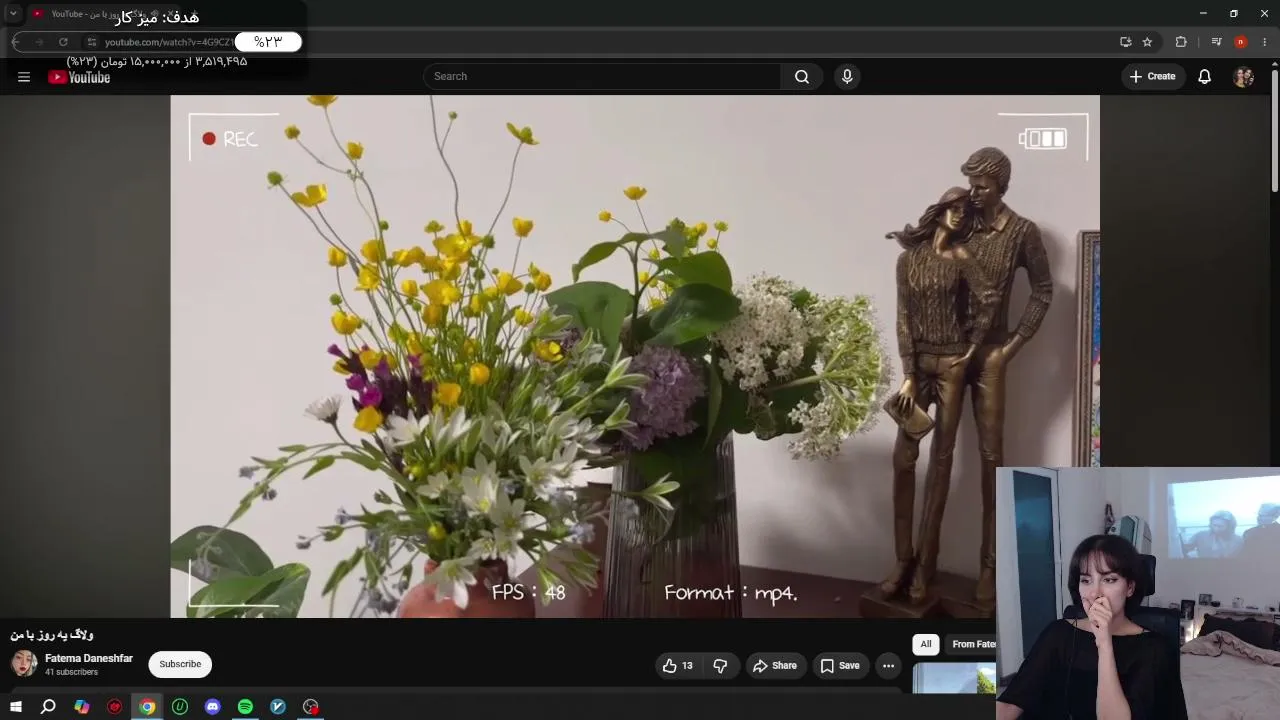Viewport: 1280px width, 720px height.
Task: Click the YouTube search field
Action: click(603, 76)
